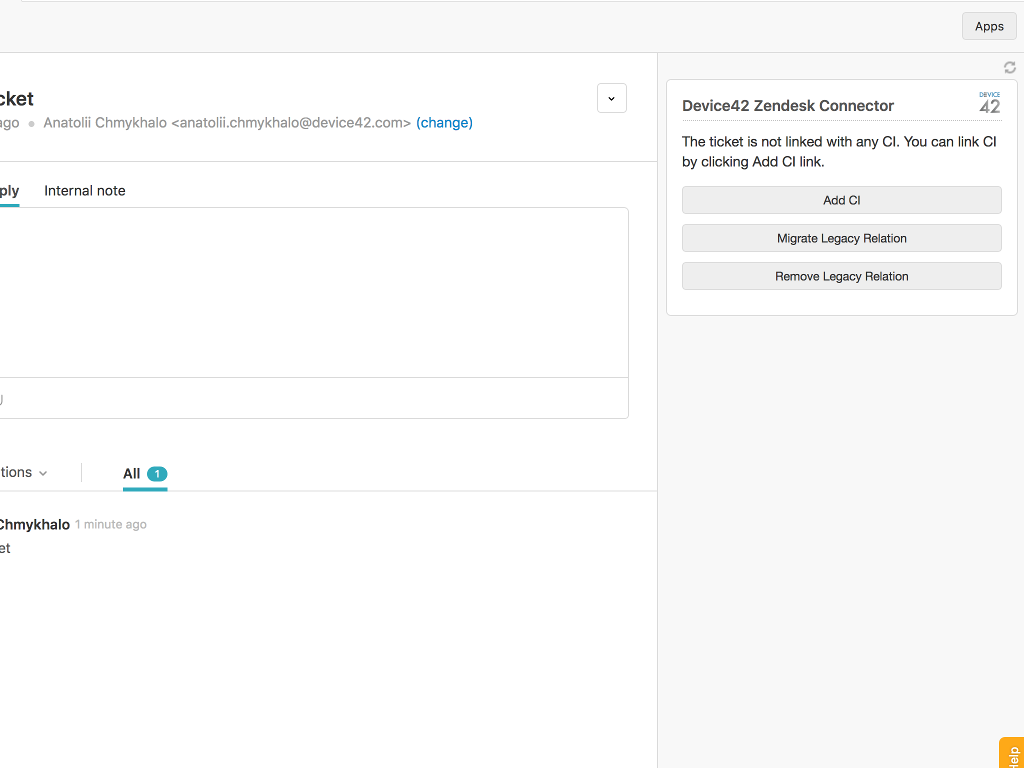Image resolution: width=1024 pixels, height=768 pixels.
Task: Refresh the apps sidebar with reload icon
Action: 1009,68
